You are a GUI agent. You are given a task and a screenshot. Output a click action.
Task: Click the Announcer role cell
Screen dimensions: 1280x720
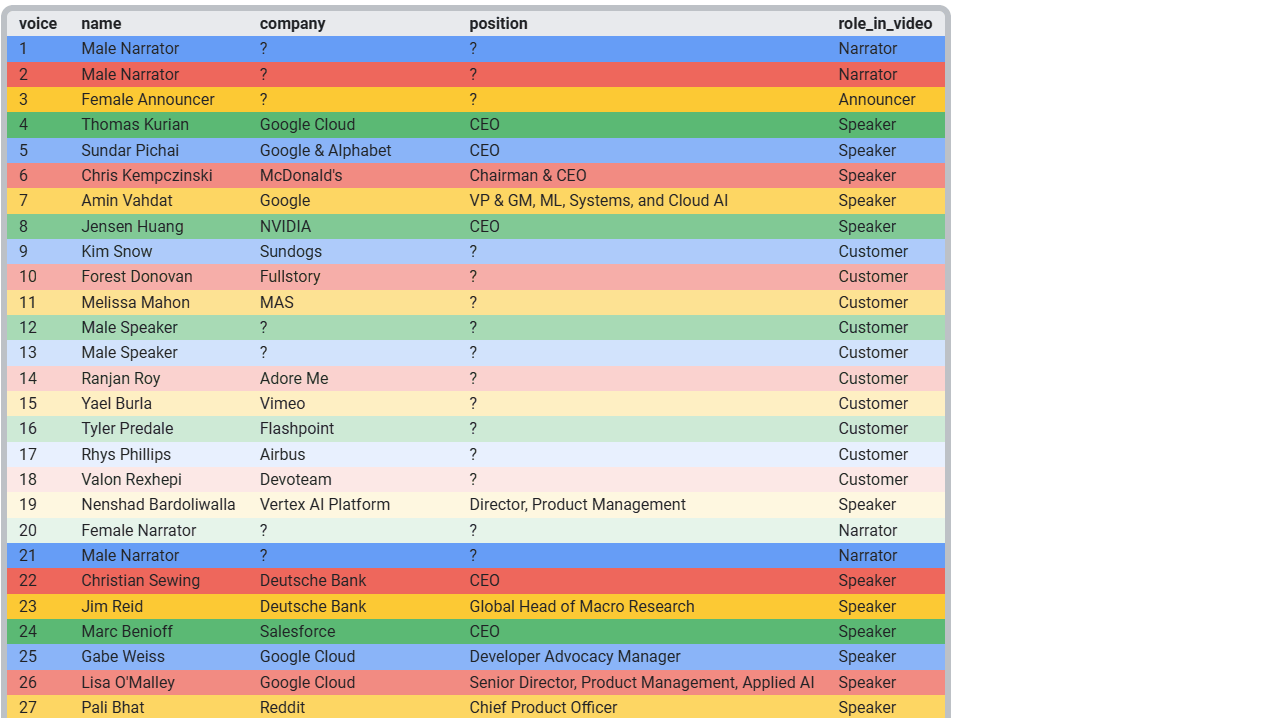tap(876, 100)
